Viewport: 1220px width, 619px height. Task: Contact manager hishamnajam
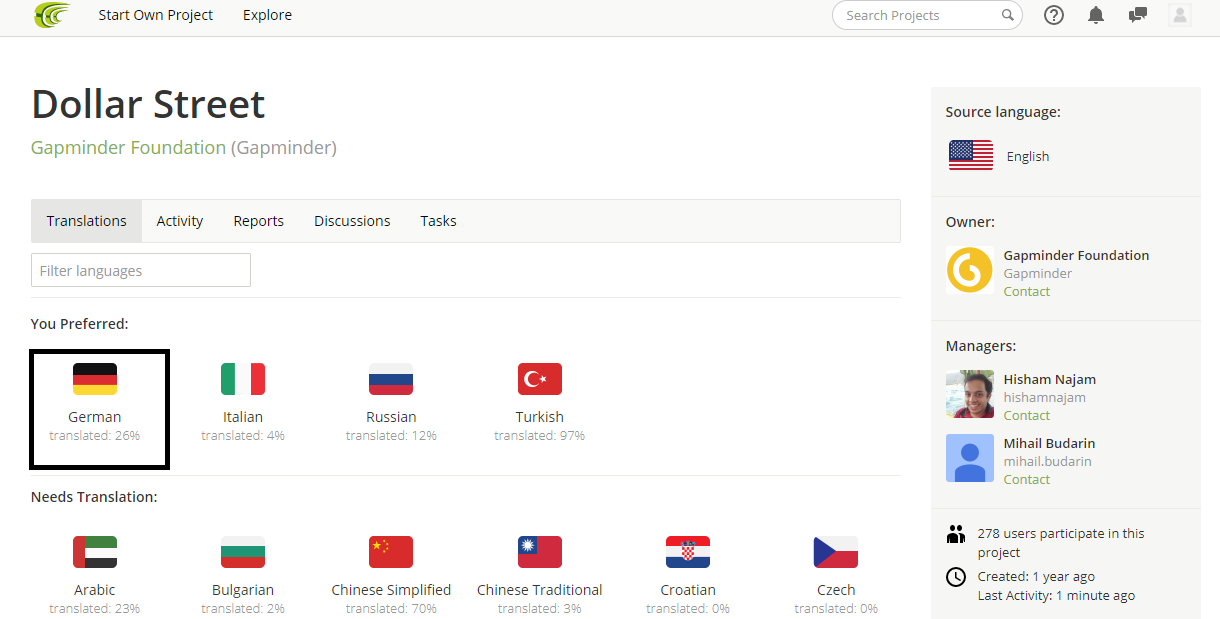click(1027, 415)
